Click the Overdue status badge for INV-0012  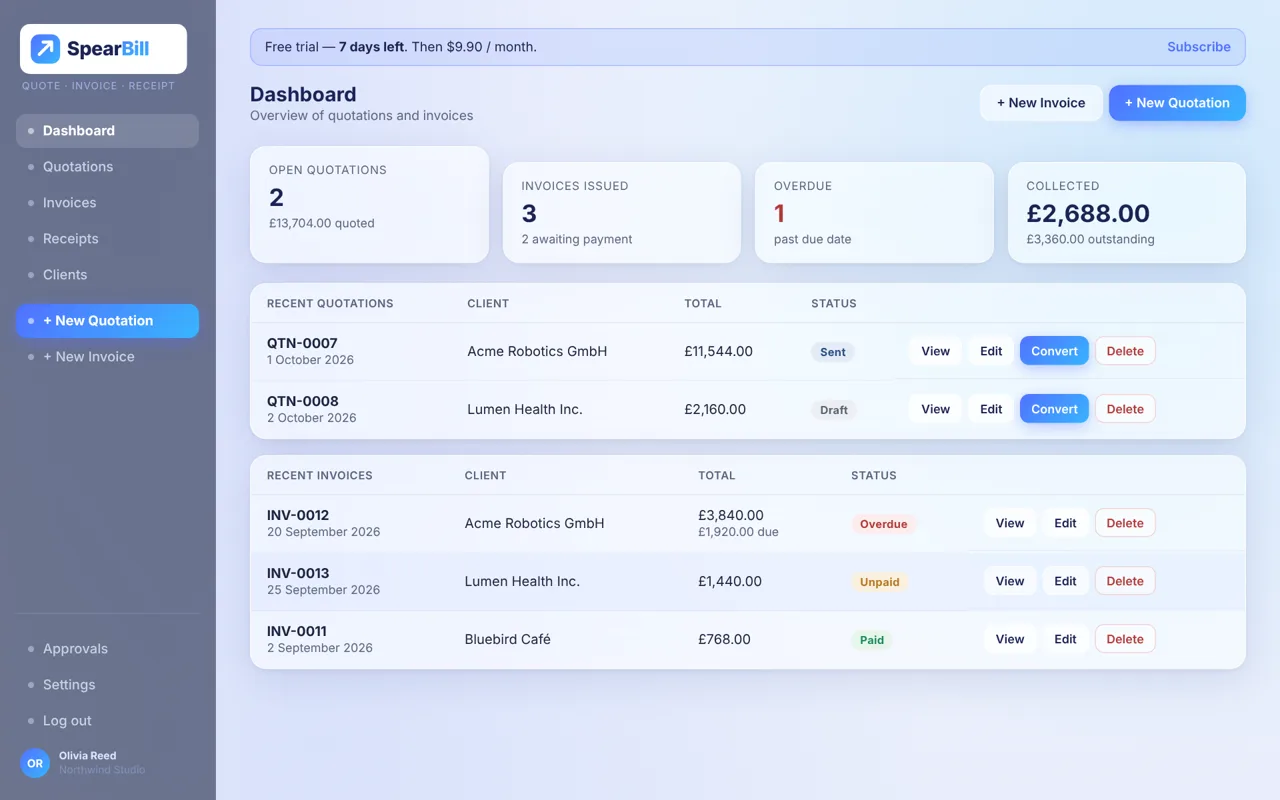point(884,524)
